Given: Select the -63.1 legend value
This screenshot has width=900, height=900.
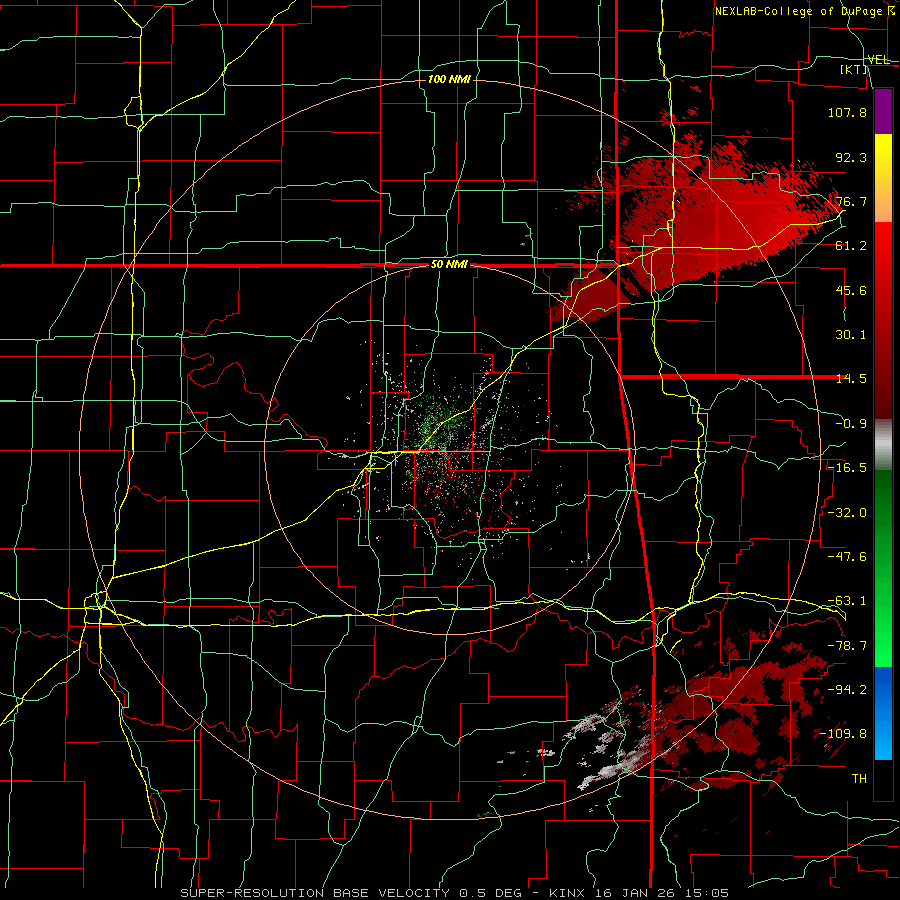Looking at the screenshot, I should [x=847, y=601].
